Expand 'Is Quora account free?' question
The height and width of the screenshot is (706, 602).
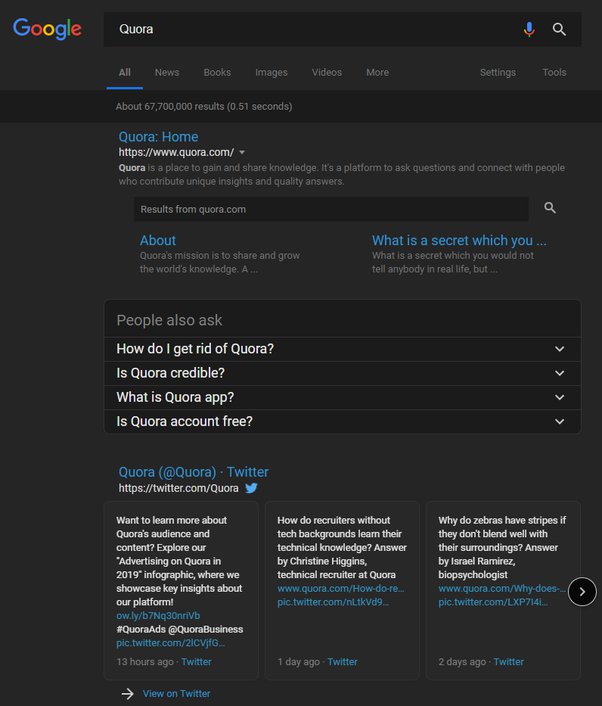[342, 421]
